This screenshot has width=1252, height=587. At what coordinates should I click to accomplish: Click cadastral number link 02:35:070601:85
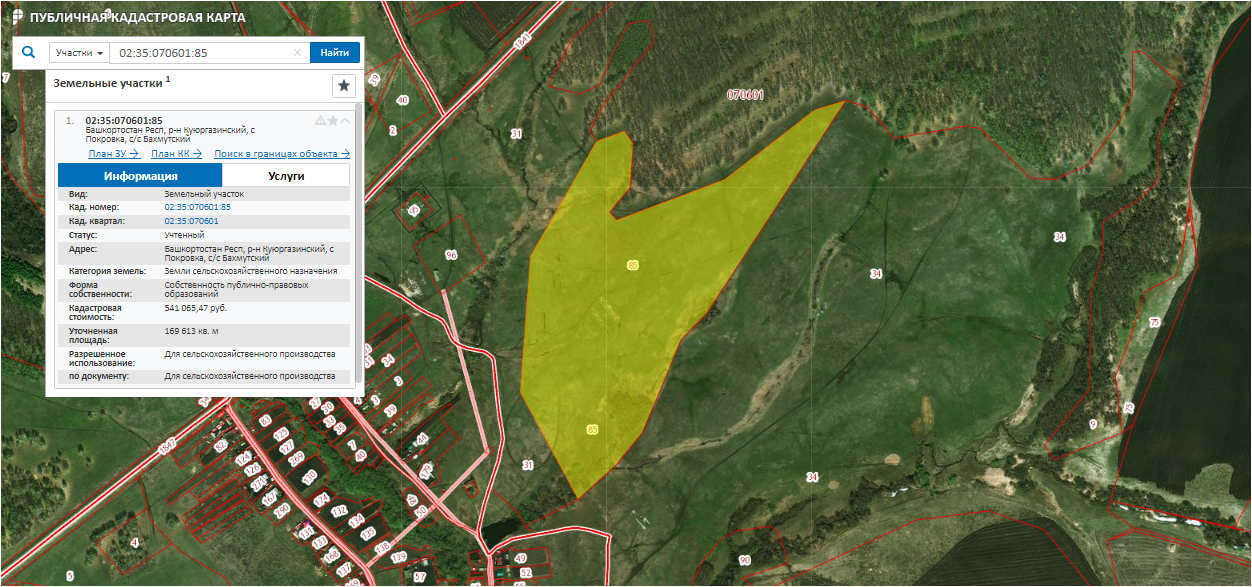197,207
